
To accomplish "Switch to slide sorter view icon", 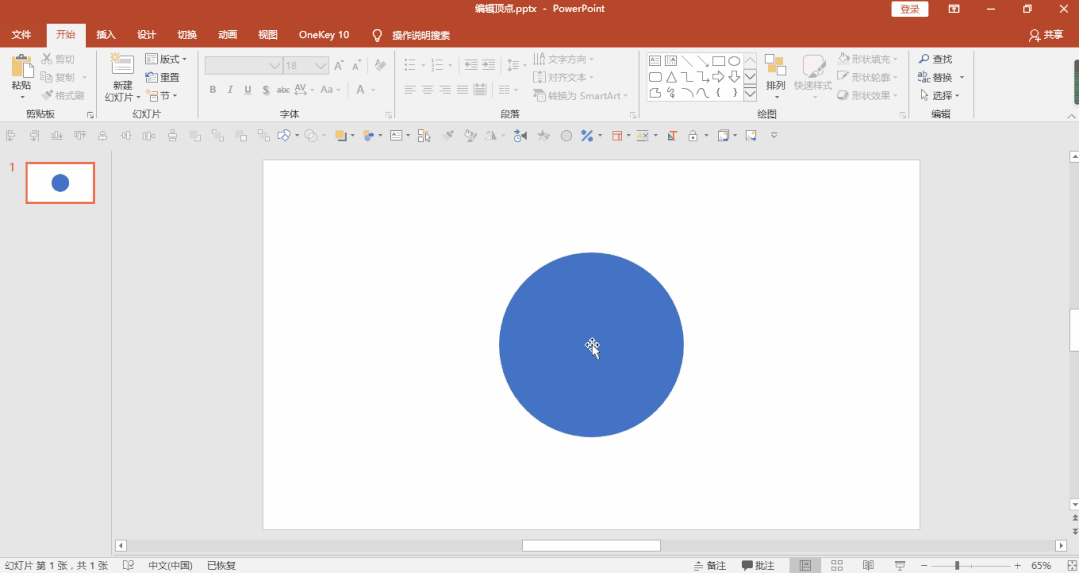I will click(837, 565).
